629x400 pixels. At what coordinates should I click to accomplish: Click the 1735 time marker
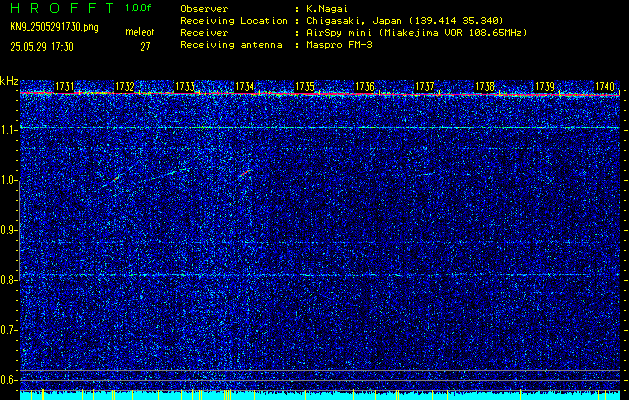(304, 87)
